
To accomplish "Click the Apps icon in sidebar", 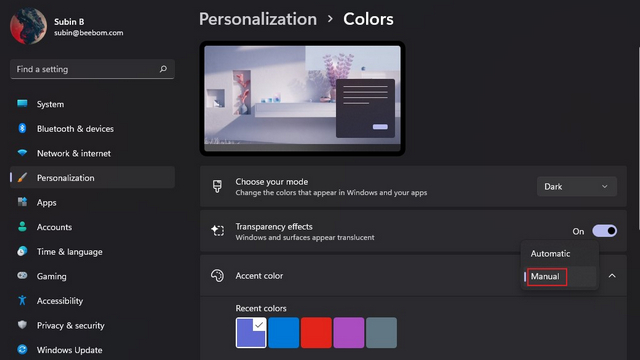I will point(22,202).
